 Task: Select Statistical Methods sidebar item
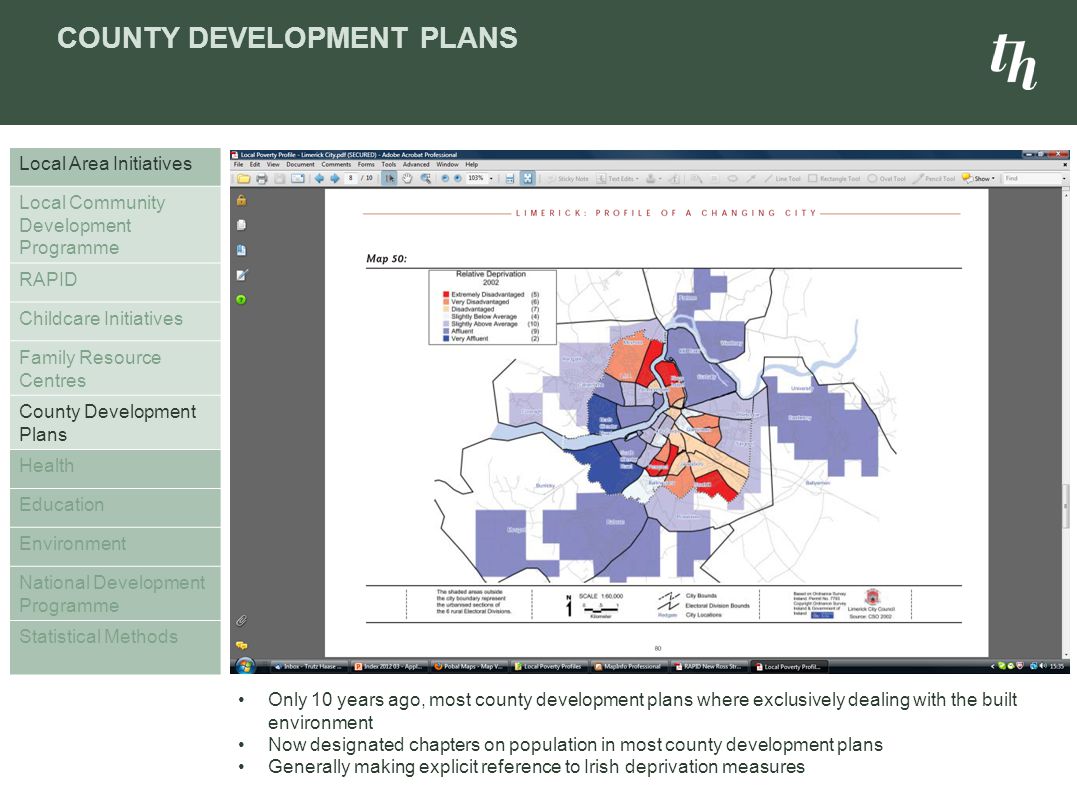[x=115, y=647]
